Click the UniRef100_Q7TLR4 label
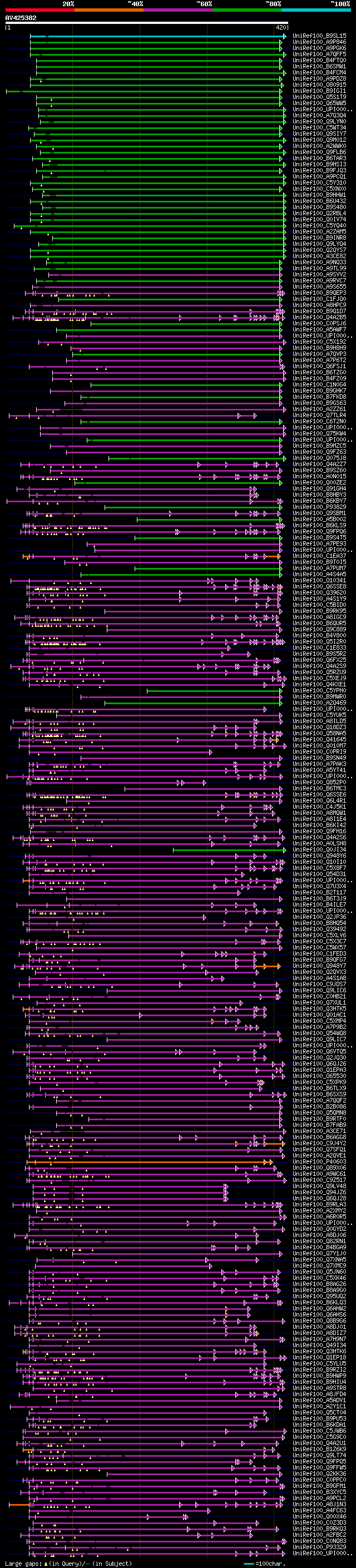Image resolution: width=356 pixels, height=1568 pixels. coord(319,415)
